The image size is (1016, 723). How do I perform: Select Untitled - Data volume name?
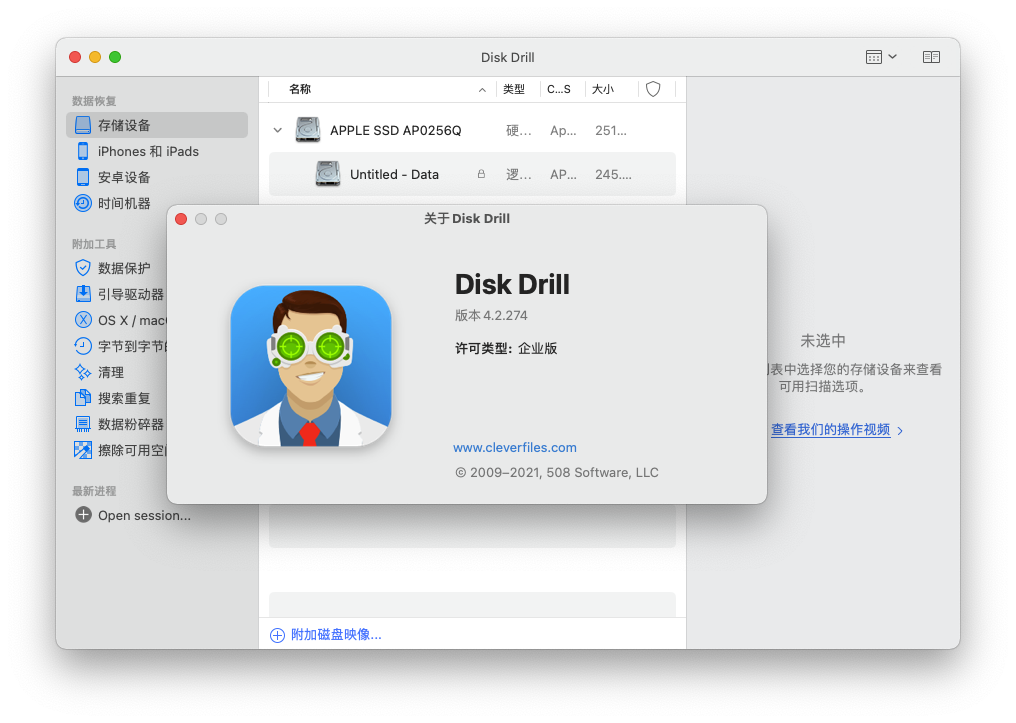click(x=395, y=174)
